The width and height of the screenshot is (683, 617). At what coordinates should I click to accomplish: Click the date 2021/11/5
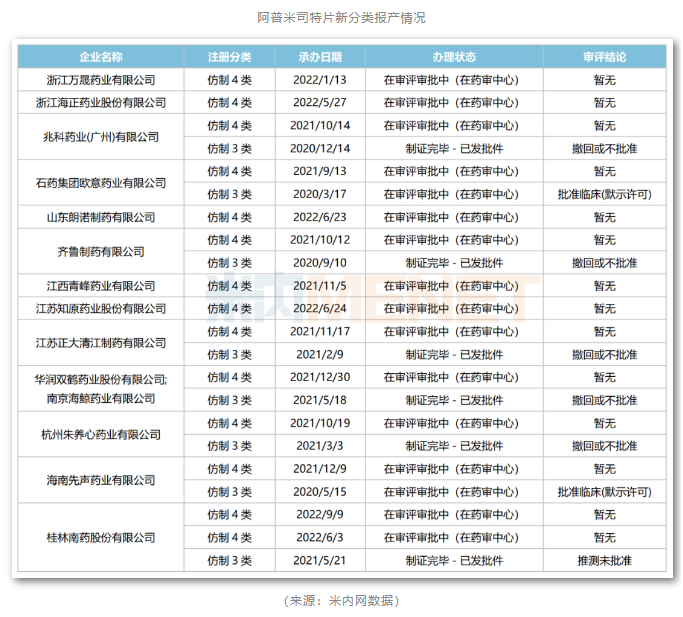tap(320, 286)
